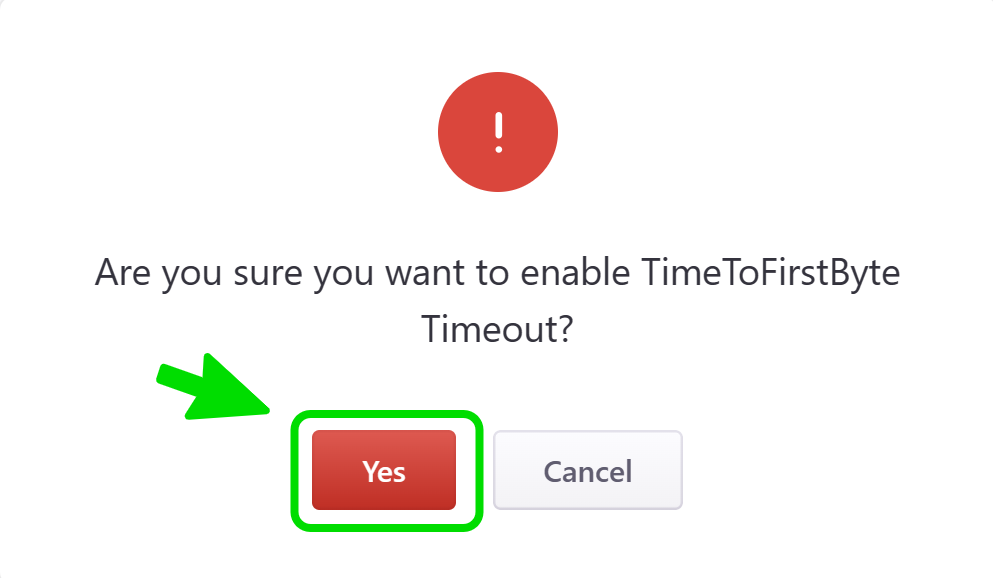Confirm enabling TimeToFirstByte Timeout with Yes
The image size is (993, 578).
pos(384,470)
